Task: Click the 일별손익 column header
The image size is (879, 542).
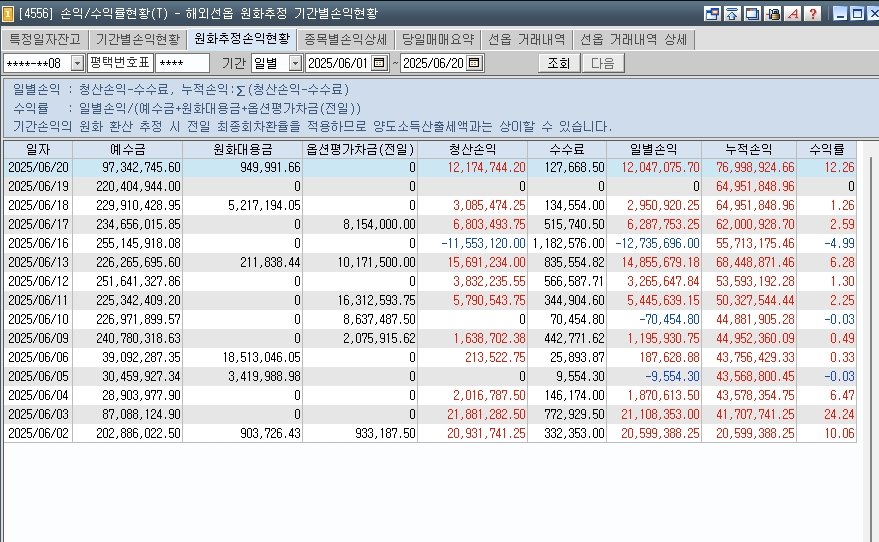Action: [x=654, y=150]
